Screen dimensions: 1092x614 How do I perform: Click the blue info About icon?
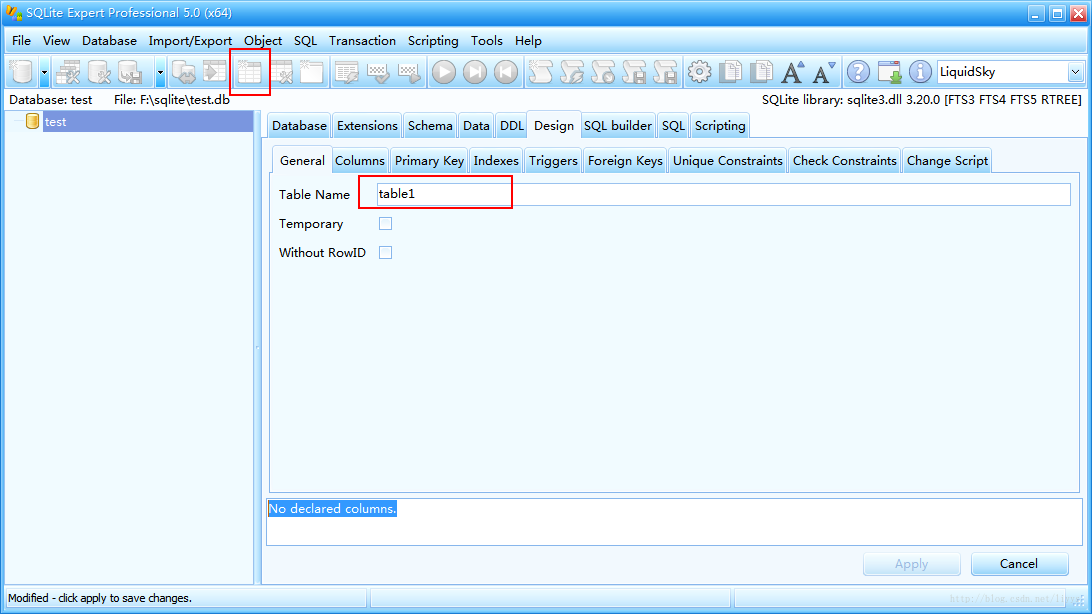coord(920,72)
